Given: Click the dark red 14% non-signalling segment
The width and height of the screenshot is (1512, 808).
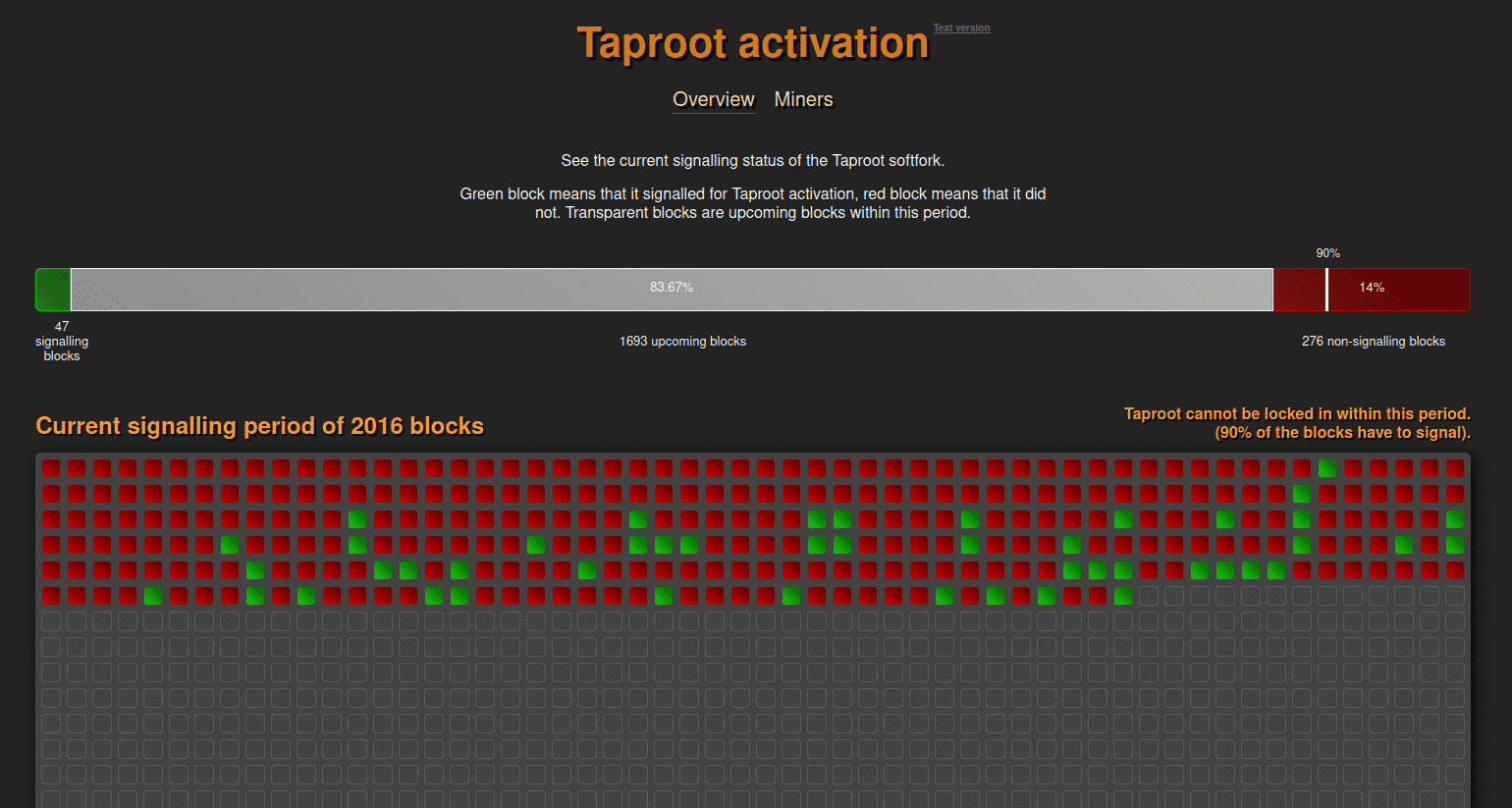Looking at the screenshot, I should point(1398,289).
